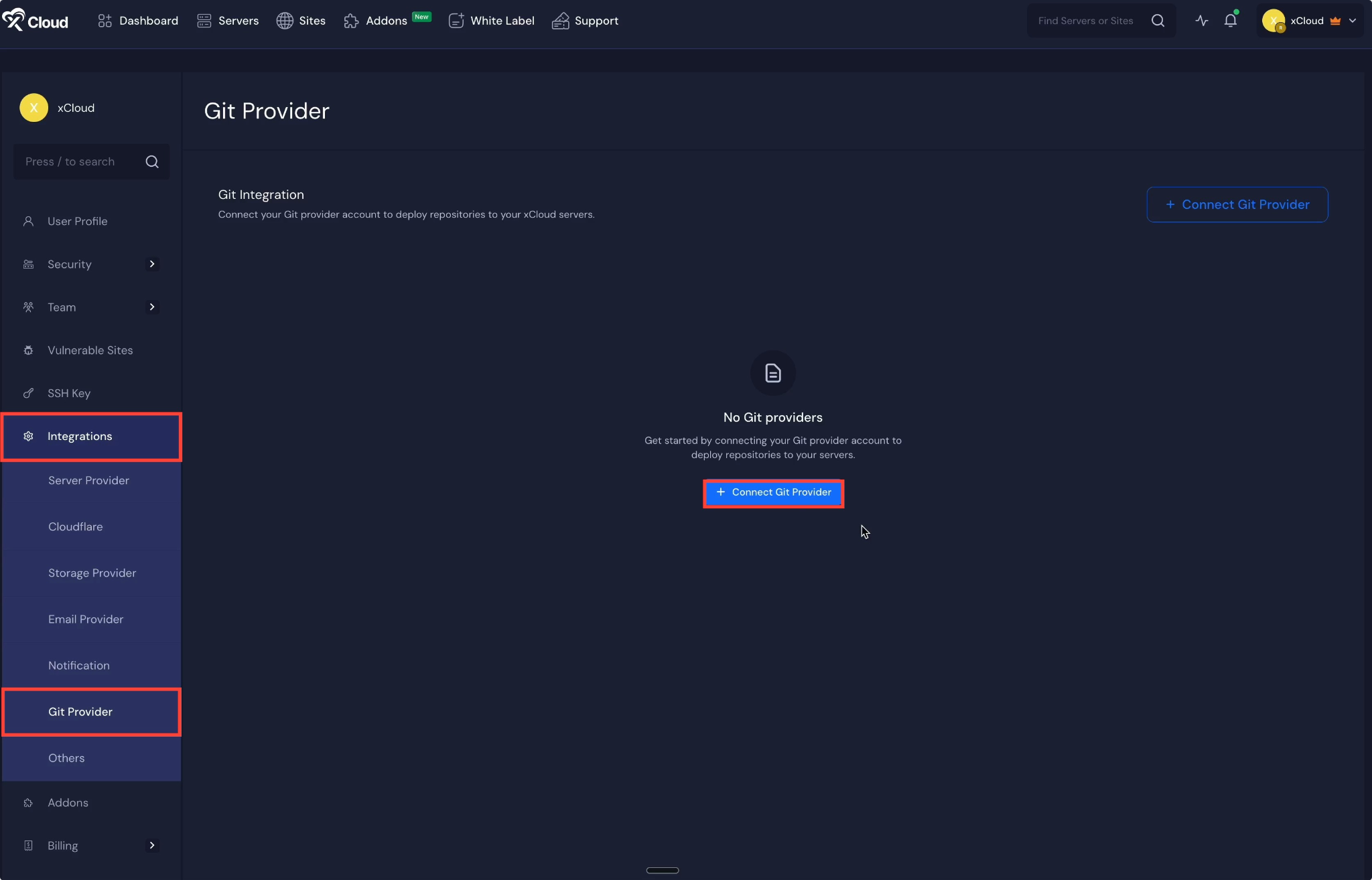Screen dimensions: 1372x880
Task: Select White Label from the top navigation
Action: click(502, 21)
